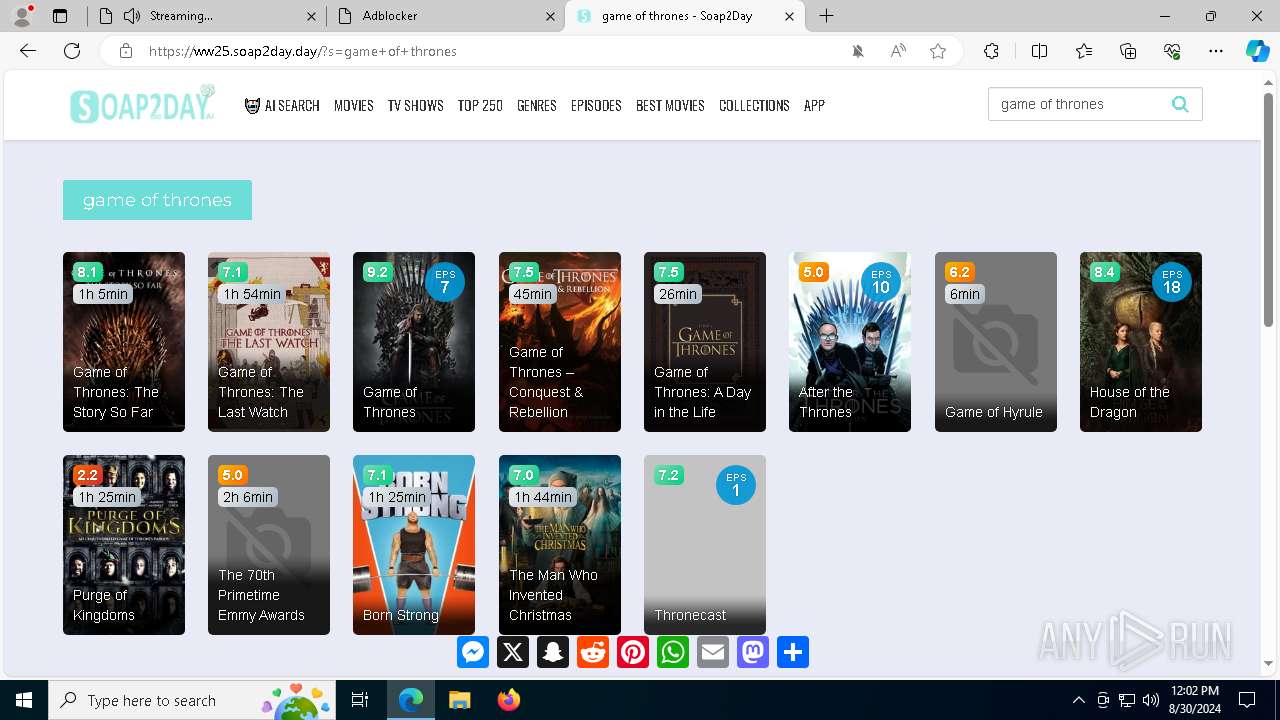Open App menu item
The width and height of the screenshot is (1280, 720).
pos(814,105)
